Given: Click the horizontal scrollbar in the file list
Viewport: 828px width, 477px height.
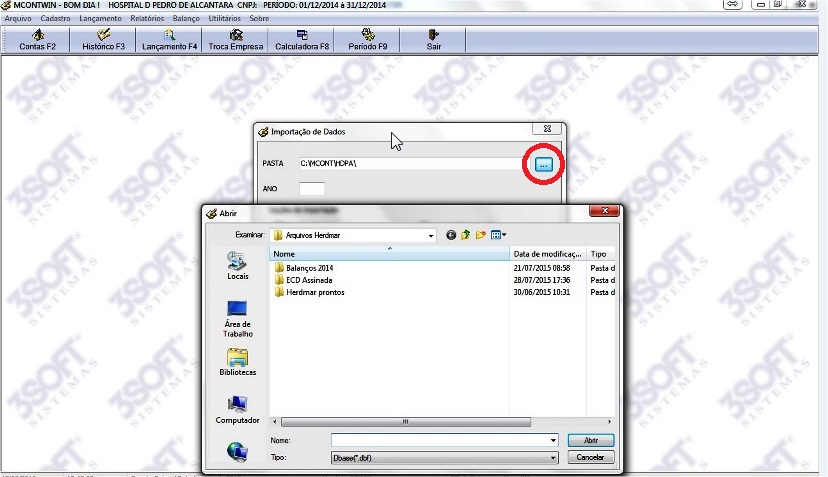Looking at the screenshot, I should coord(406,422).
